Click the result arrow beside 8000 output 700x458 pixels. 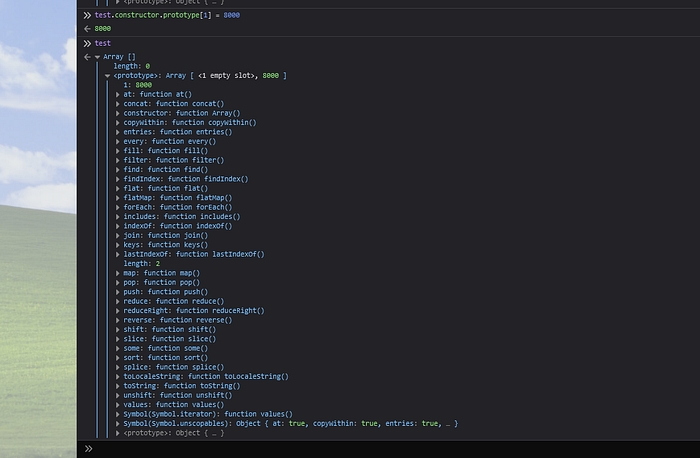[x=87, y=30]
